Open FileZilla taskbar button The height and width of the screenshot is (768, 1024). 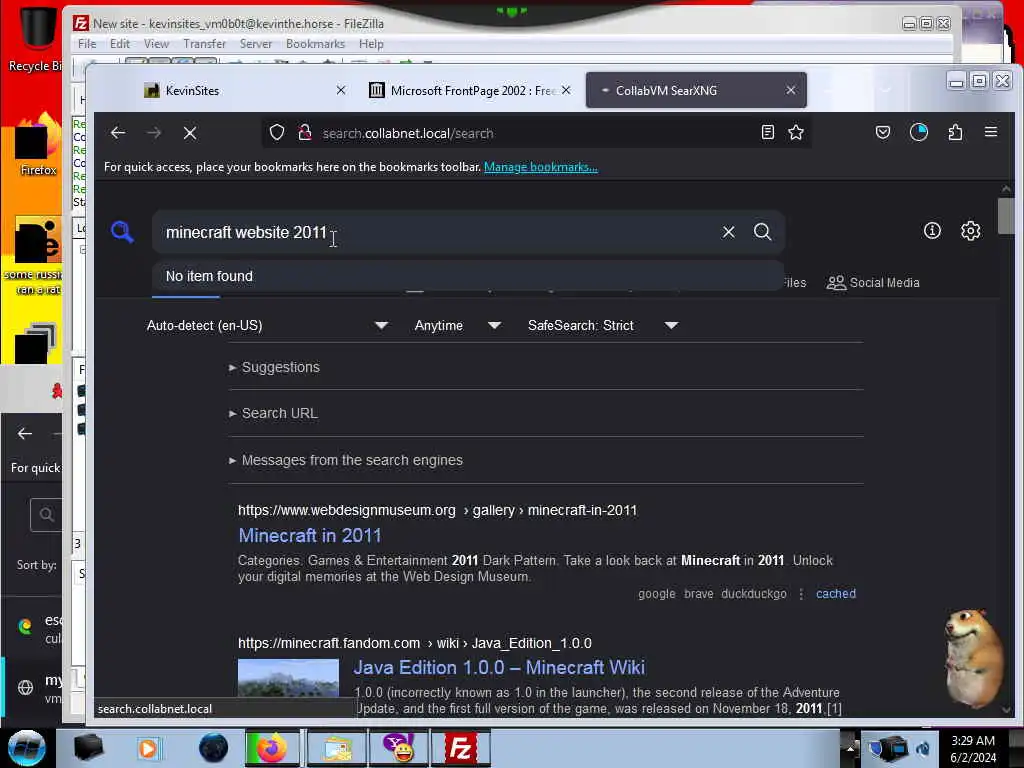460,748
